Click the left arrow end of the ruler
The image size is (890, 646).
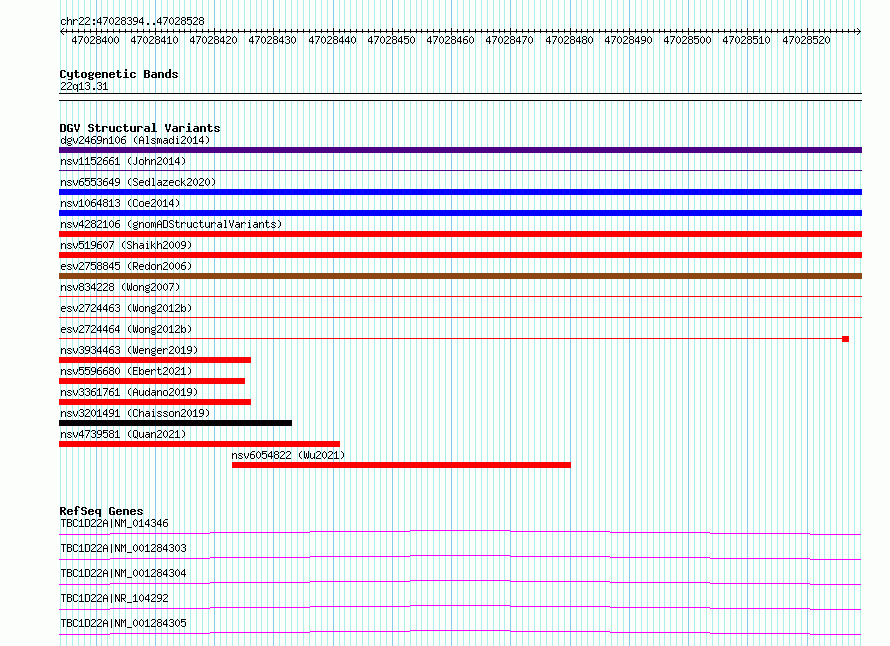point(62,31)
